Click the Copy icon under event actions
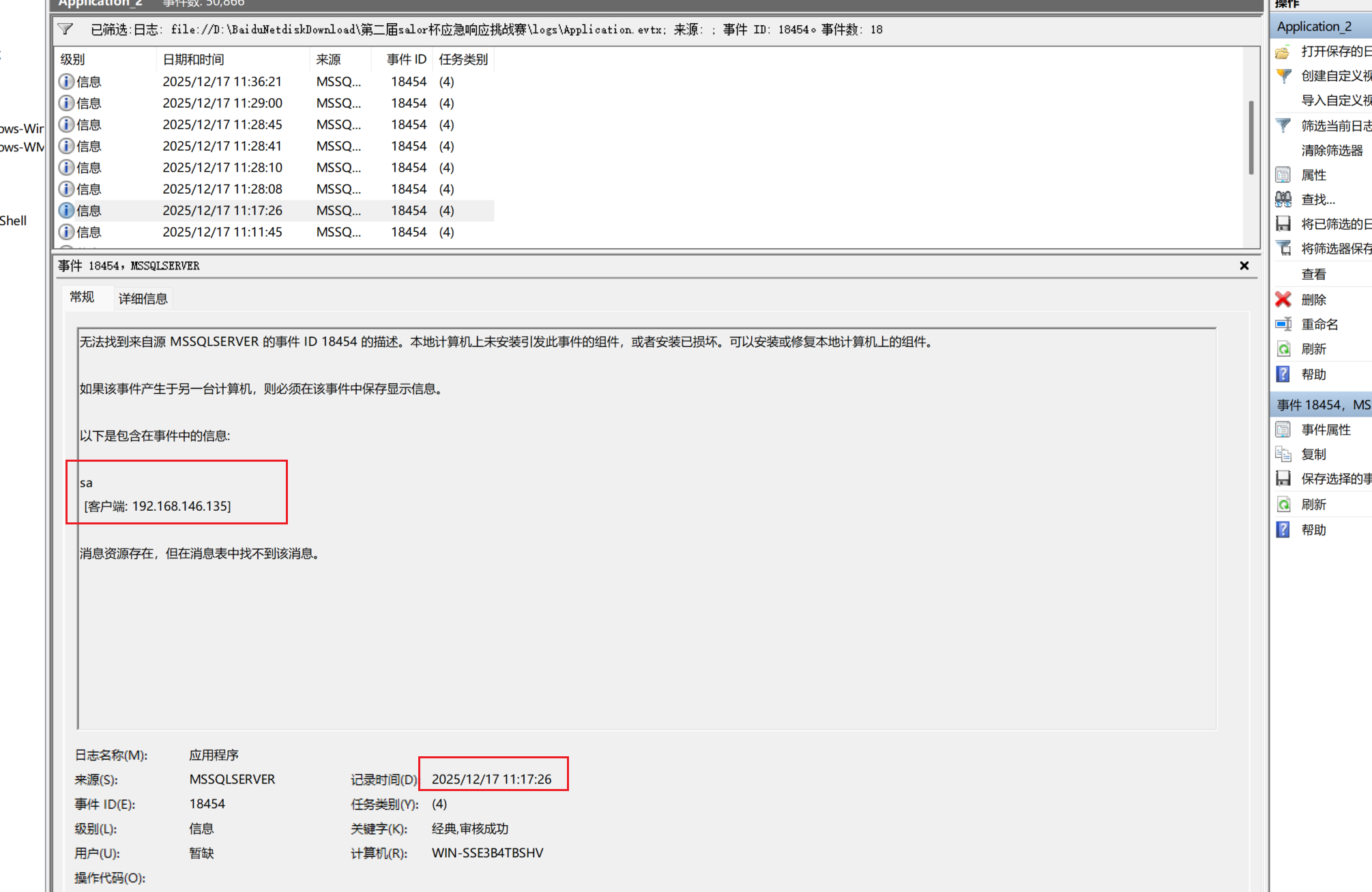 (1283, 454)
